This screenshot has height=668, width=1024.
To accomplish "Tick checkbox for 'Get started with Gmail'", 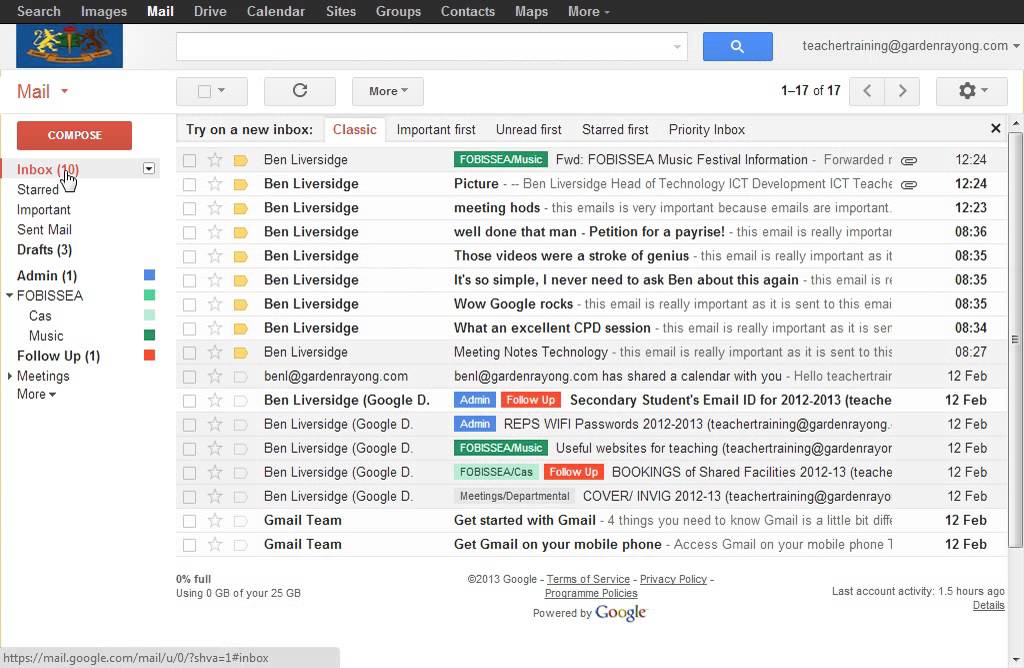I will (189, 521).
